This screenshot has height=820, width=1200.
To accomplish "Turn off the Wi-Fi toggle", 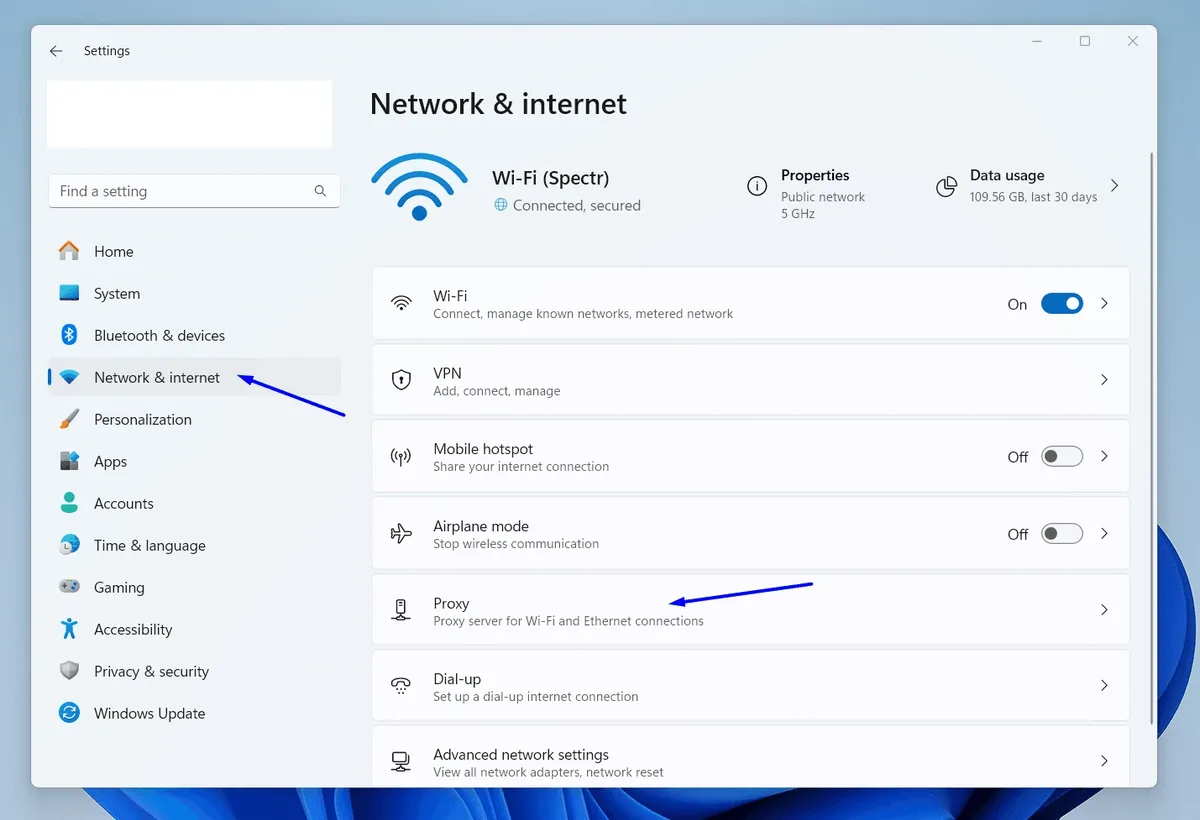I will (x=1062, y=303).
